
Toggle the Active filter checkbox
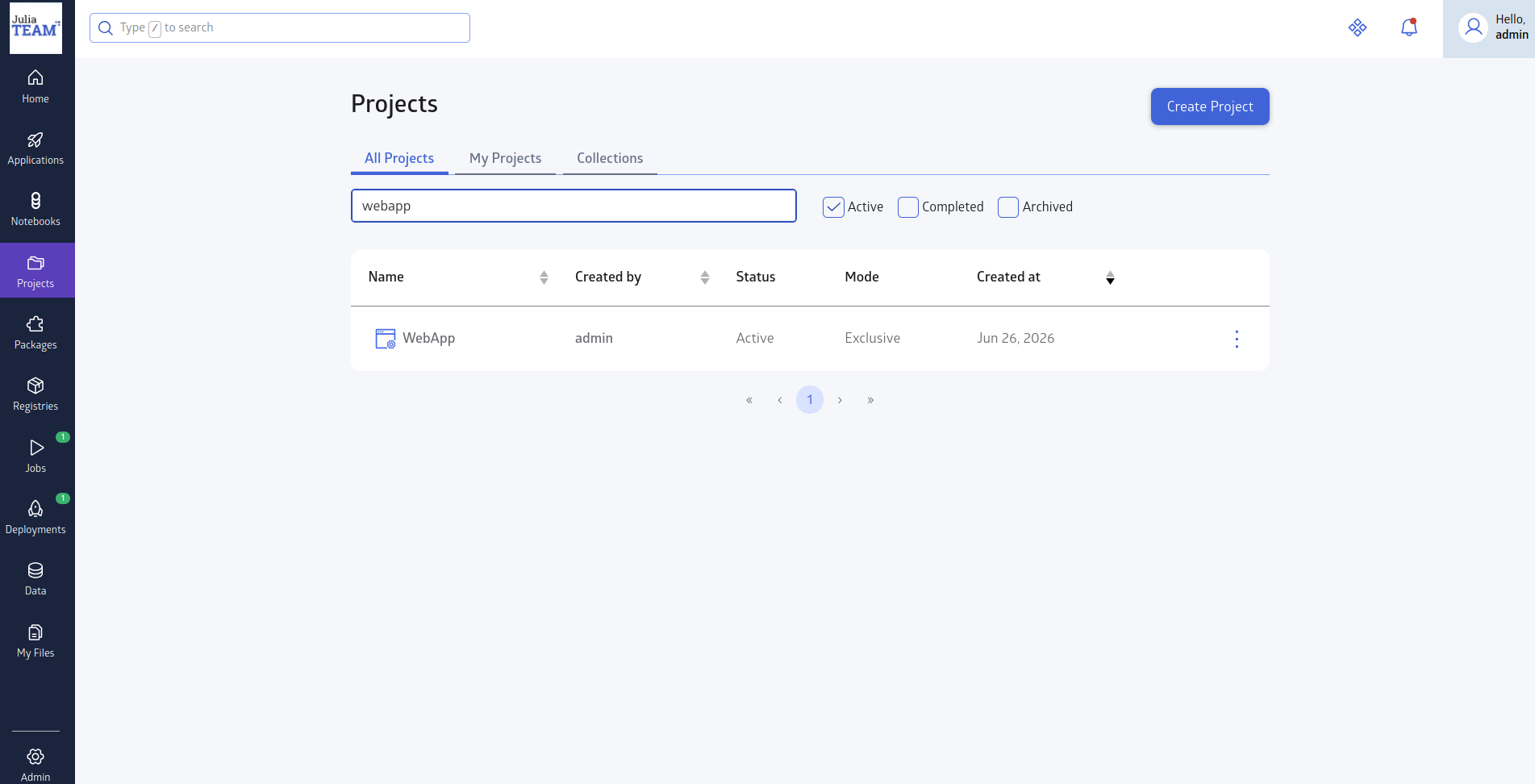833,207
